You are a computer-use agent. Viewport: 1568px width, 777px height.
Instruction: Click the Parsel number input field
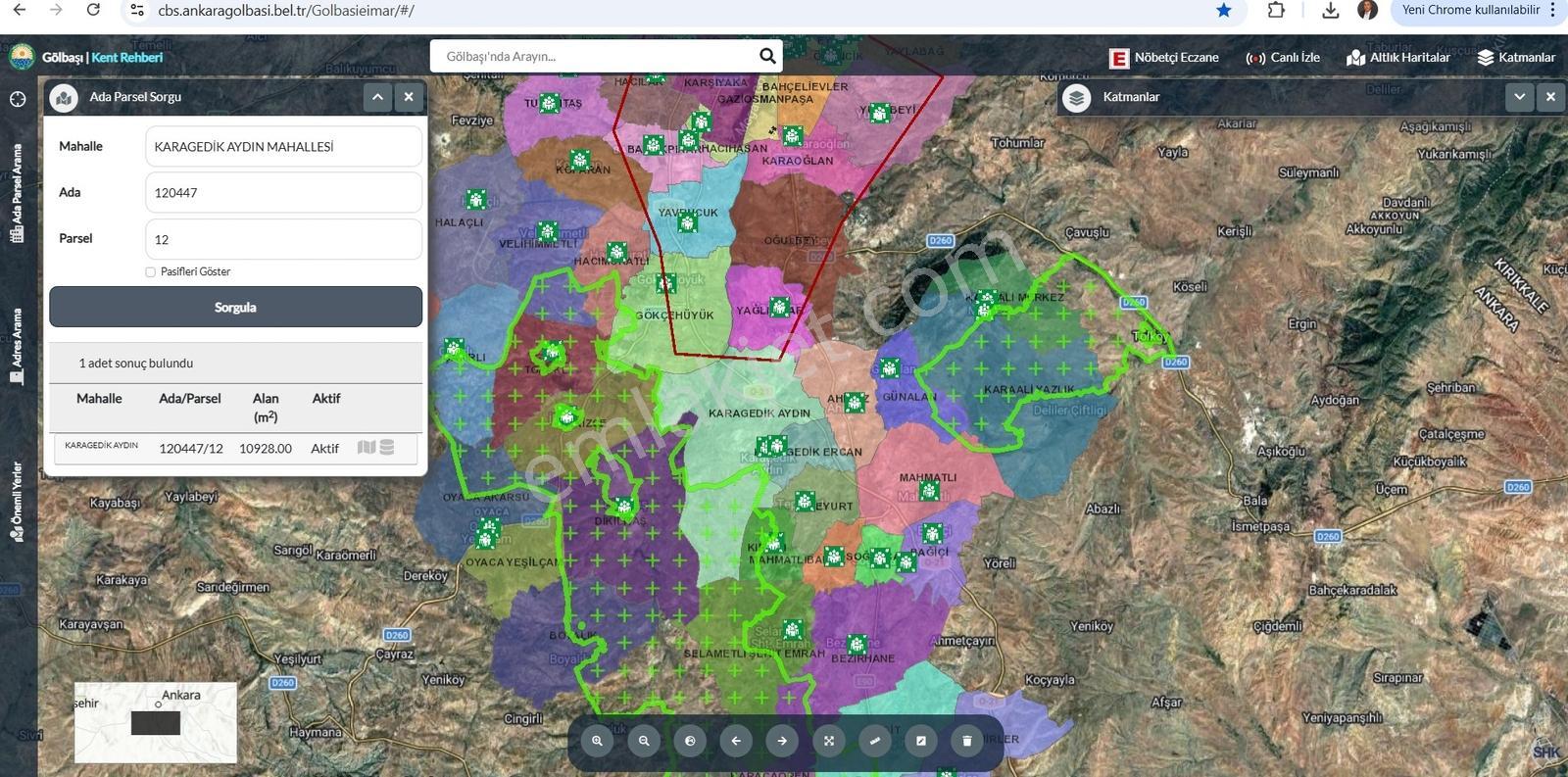283,239
